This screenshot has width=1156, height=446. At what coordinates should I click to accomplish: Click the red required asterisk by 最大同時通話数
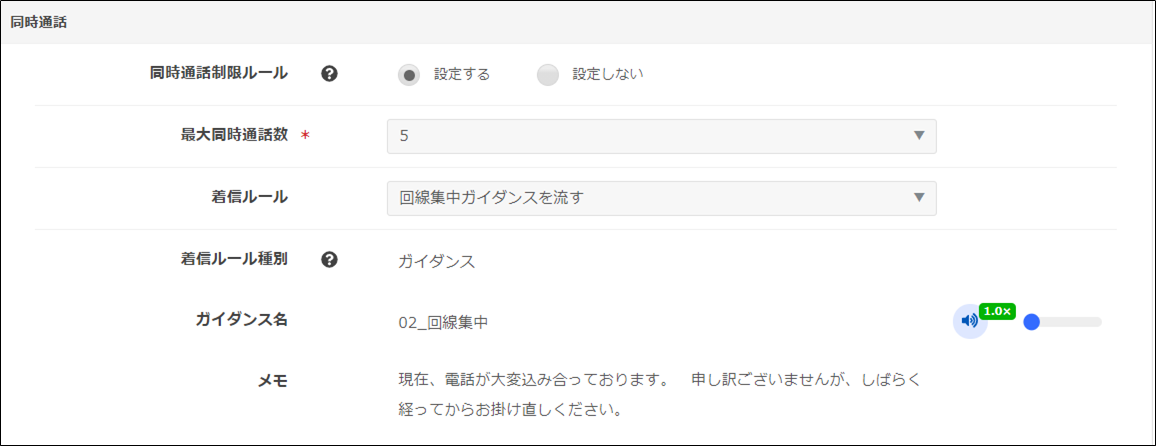(x=305, y=137)
